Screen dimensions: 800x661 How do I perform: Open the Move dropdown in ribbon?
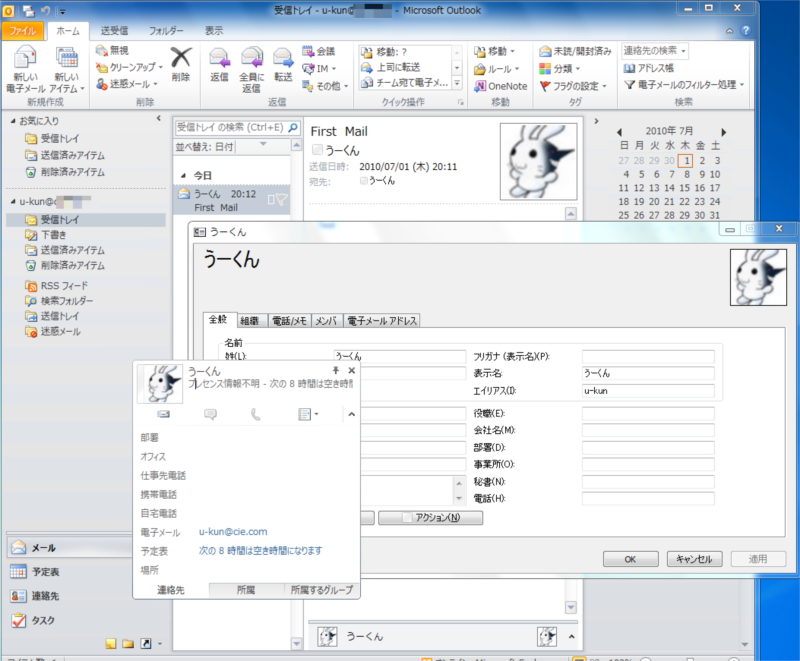pos(494,52)
